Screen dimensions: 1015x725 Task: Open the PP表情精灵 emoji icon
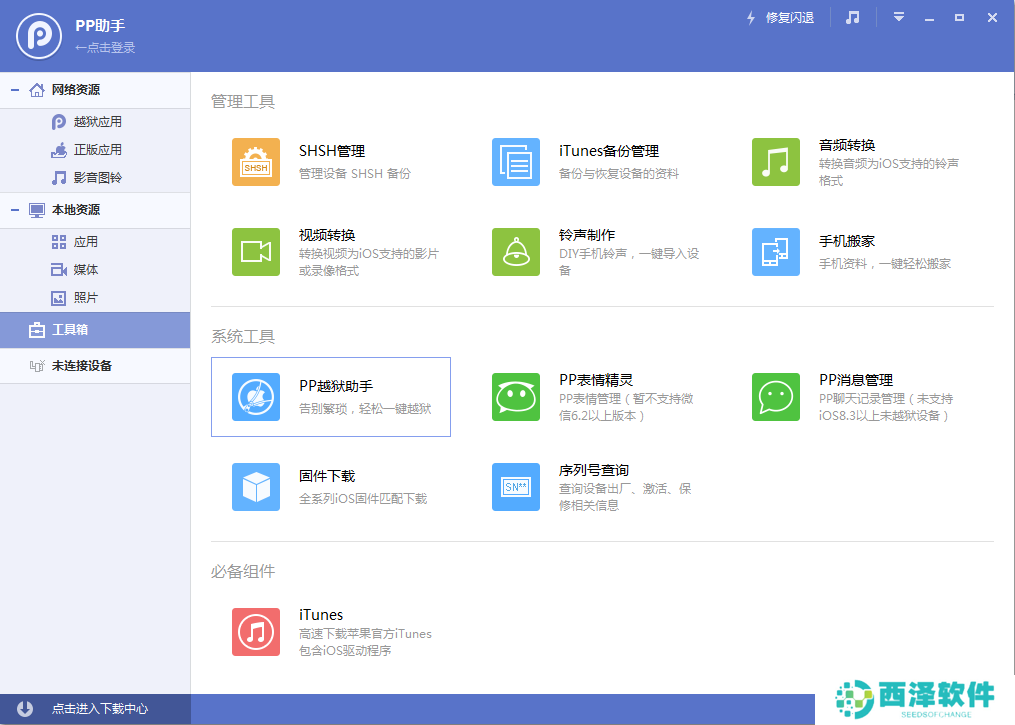click(x=516, y=397)
